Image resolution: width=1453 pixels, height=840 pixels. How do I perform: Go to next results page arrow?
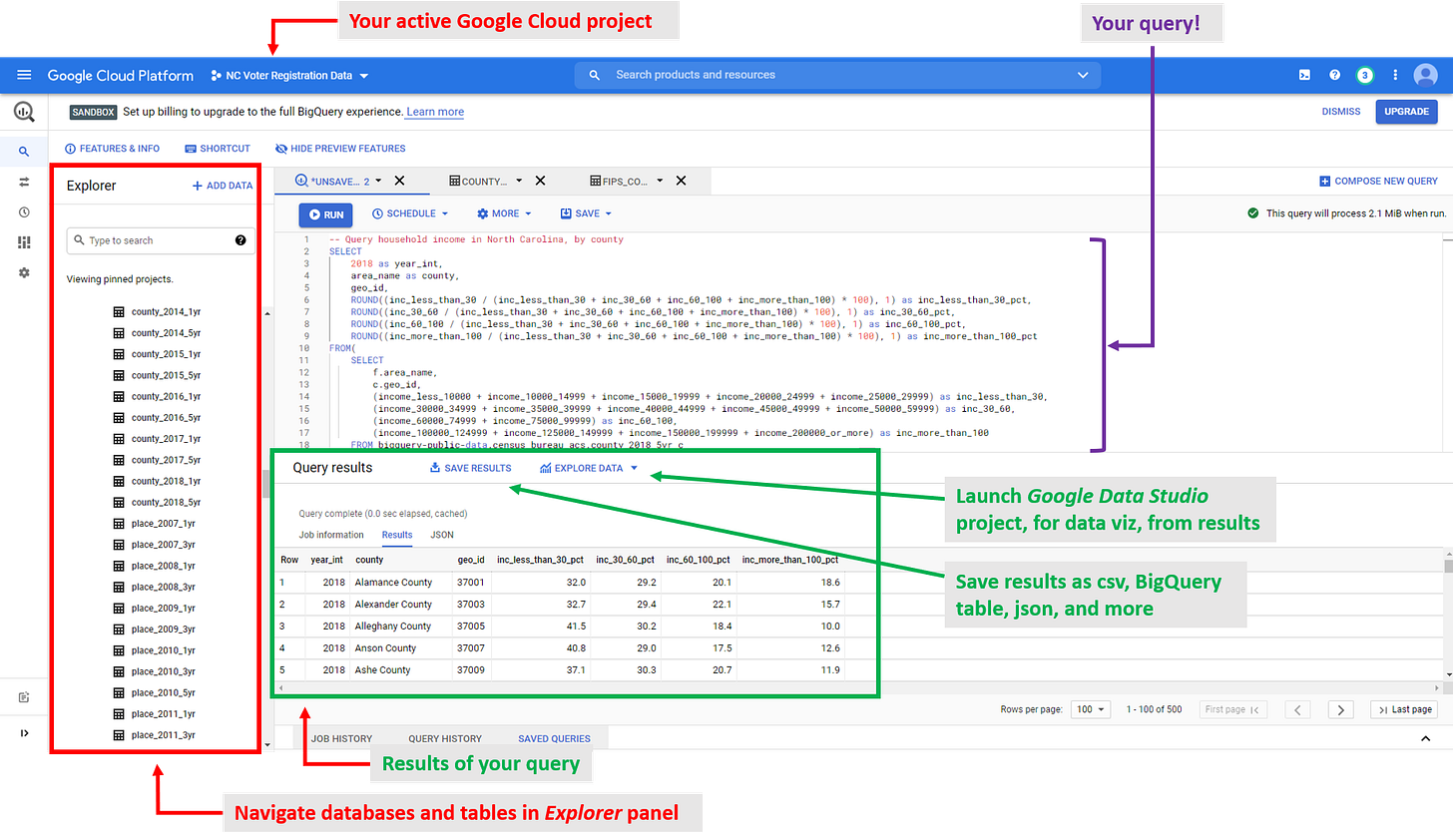(1341, 709)
